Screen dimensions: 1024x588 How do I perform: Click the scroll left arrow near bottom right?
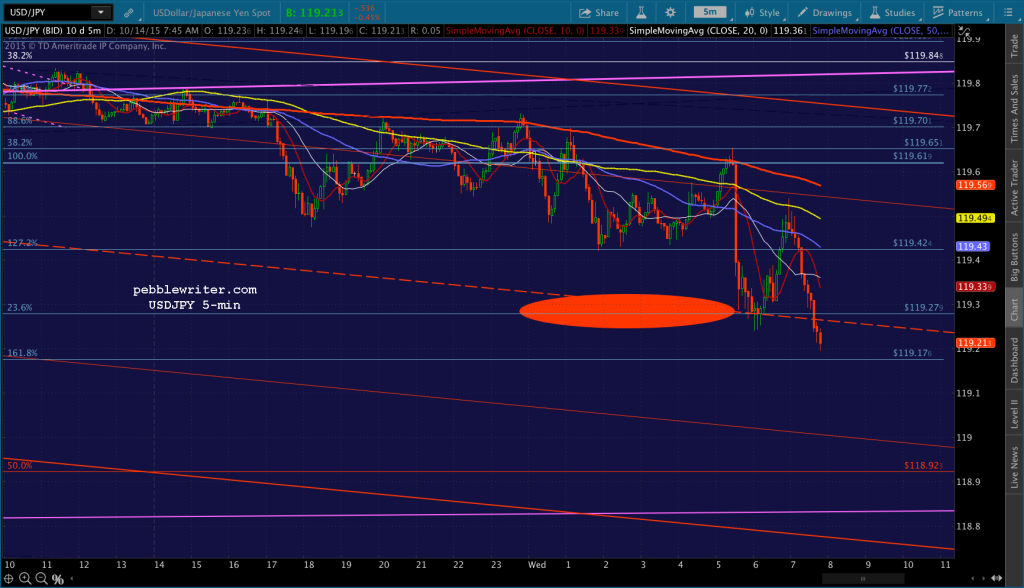[x=974, y=579]
